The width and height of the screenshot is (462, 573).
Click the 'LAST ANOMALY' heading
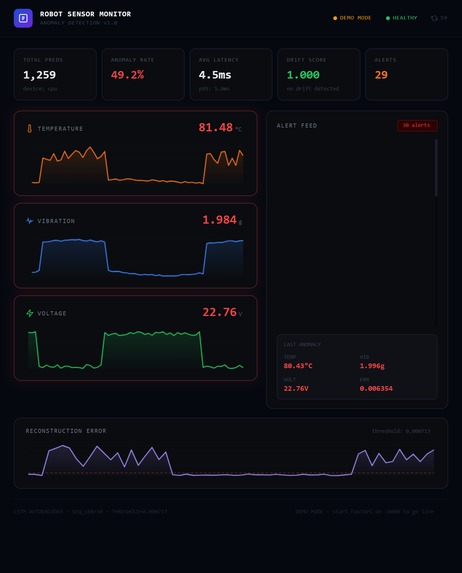[302, 345]
